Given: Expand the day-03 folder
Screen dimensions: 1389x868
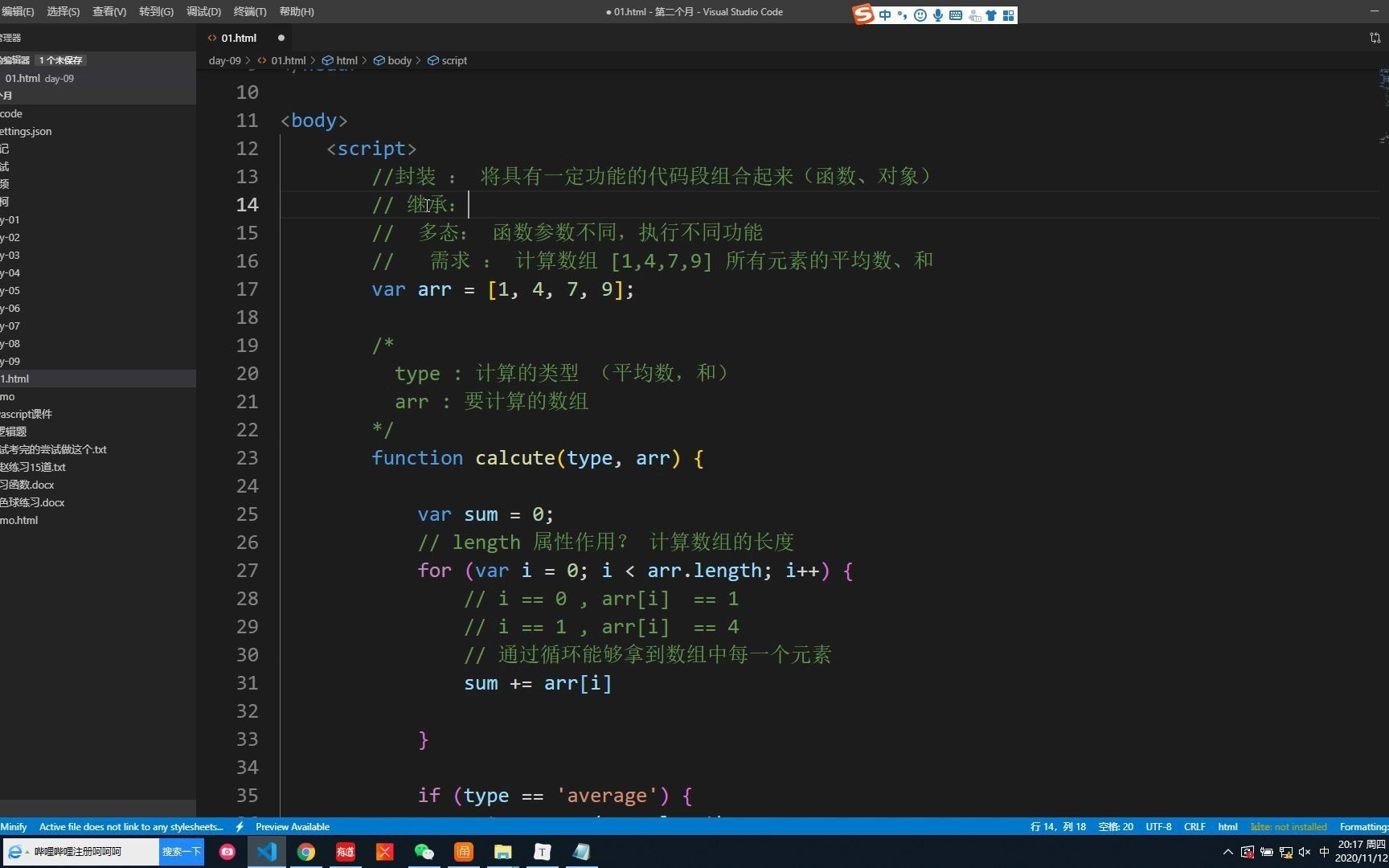Looking at the screenshot, I should click(x=98, y=255).
